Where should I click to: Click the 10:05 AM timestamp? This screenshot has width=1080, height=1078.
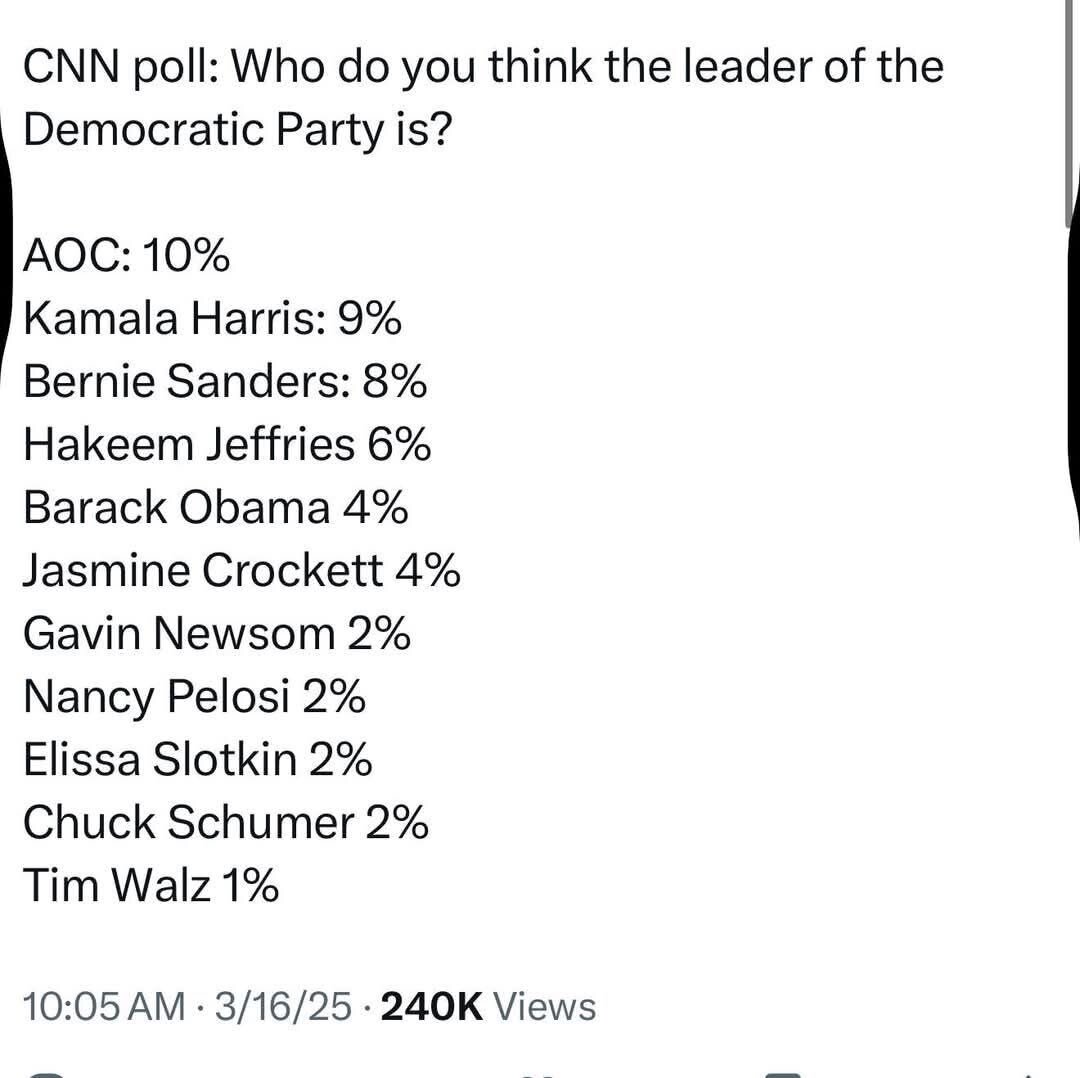click(x=104, y=1006)
